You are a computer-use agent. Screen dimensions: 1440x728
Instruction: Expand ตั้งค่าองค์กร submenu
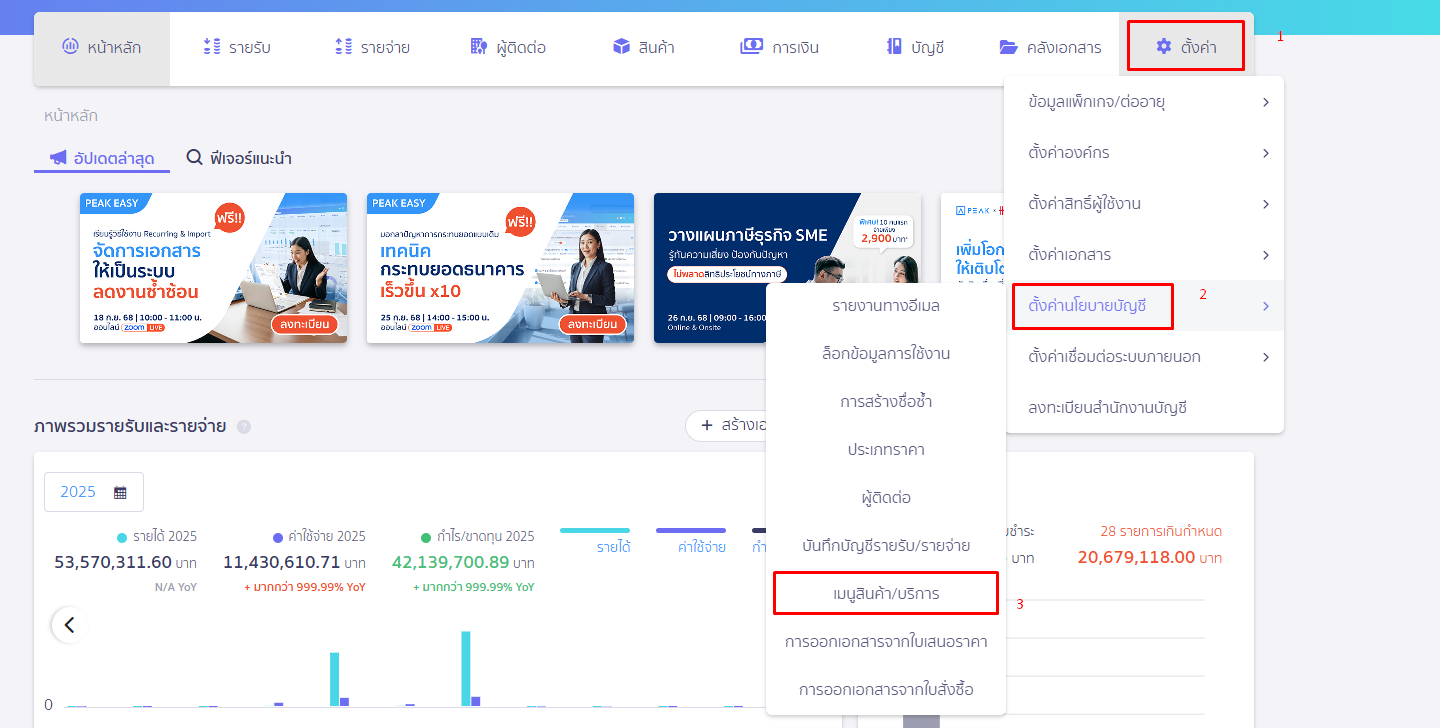pos(1144,153)
